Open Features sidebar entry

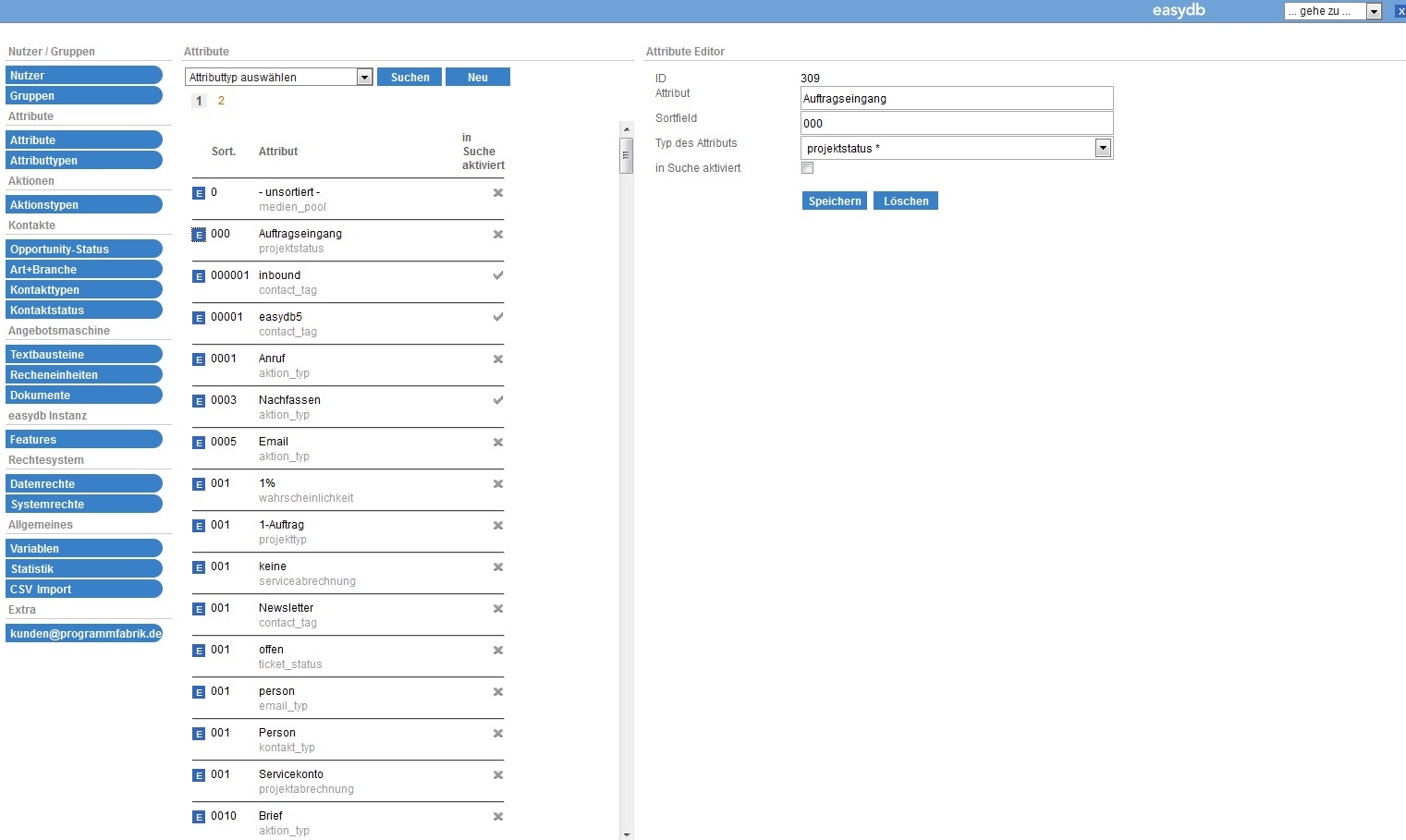84,439
